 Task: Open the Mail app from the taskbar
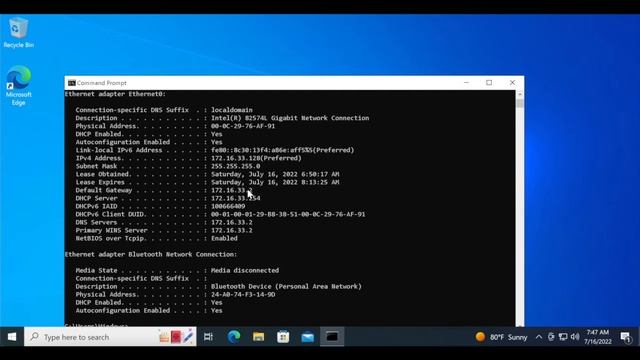(x=307, y=337)
